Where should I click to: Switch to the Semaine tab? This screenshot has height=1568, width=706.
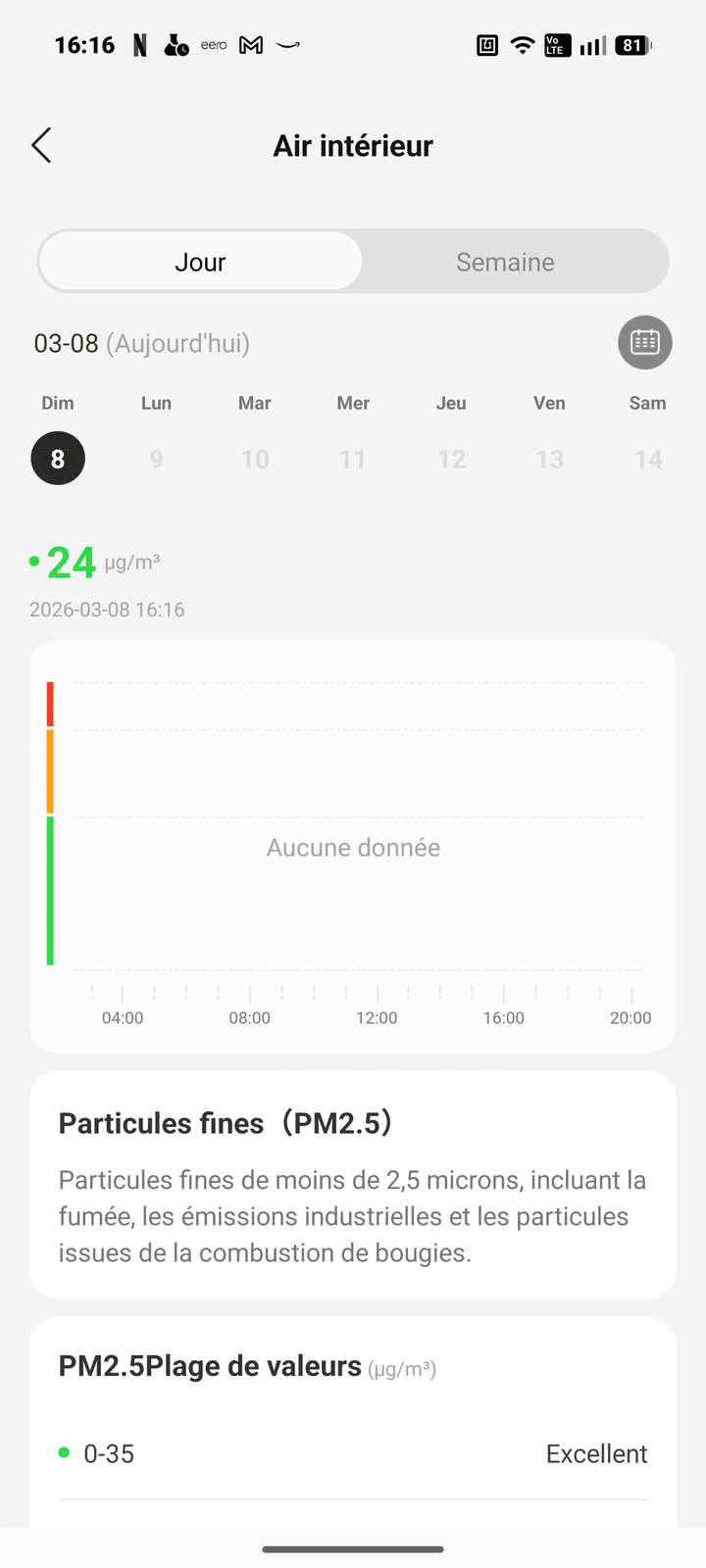505,262
